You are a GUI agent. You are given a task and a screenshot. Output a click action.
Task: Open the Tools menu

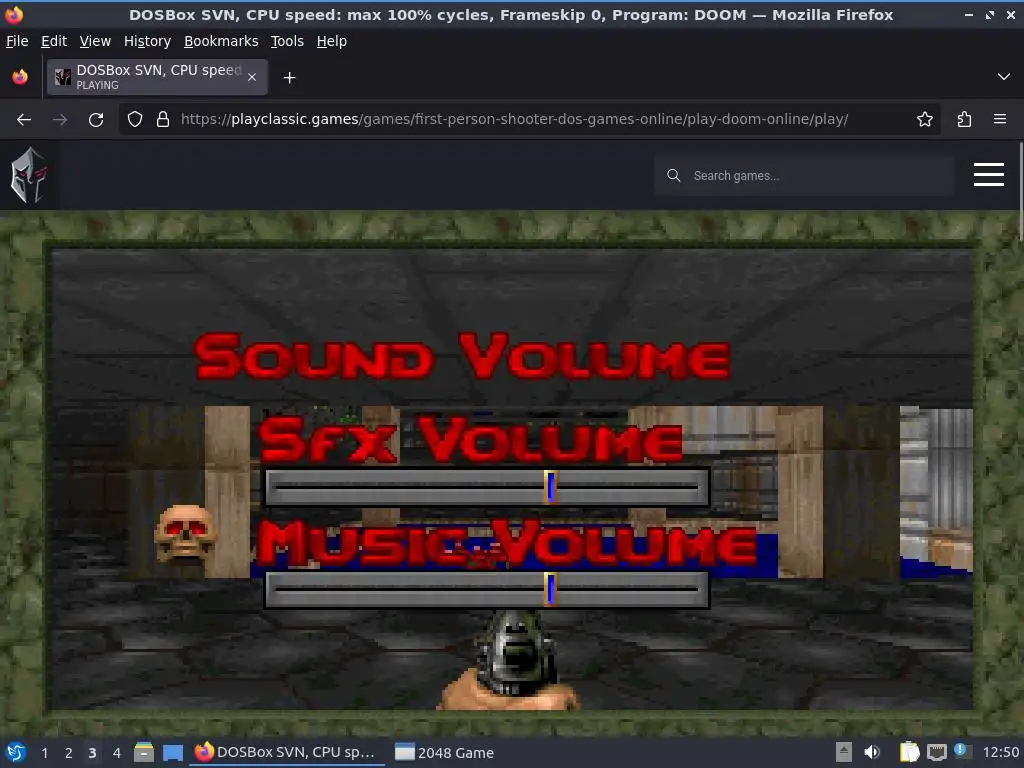287,41
